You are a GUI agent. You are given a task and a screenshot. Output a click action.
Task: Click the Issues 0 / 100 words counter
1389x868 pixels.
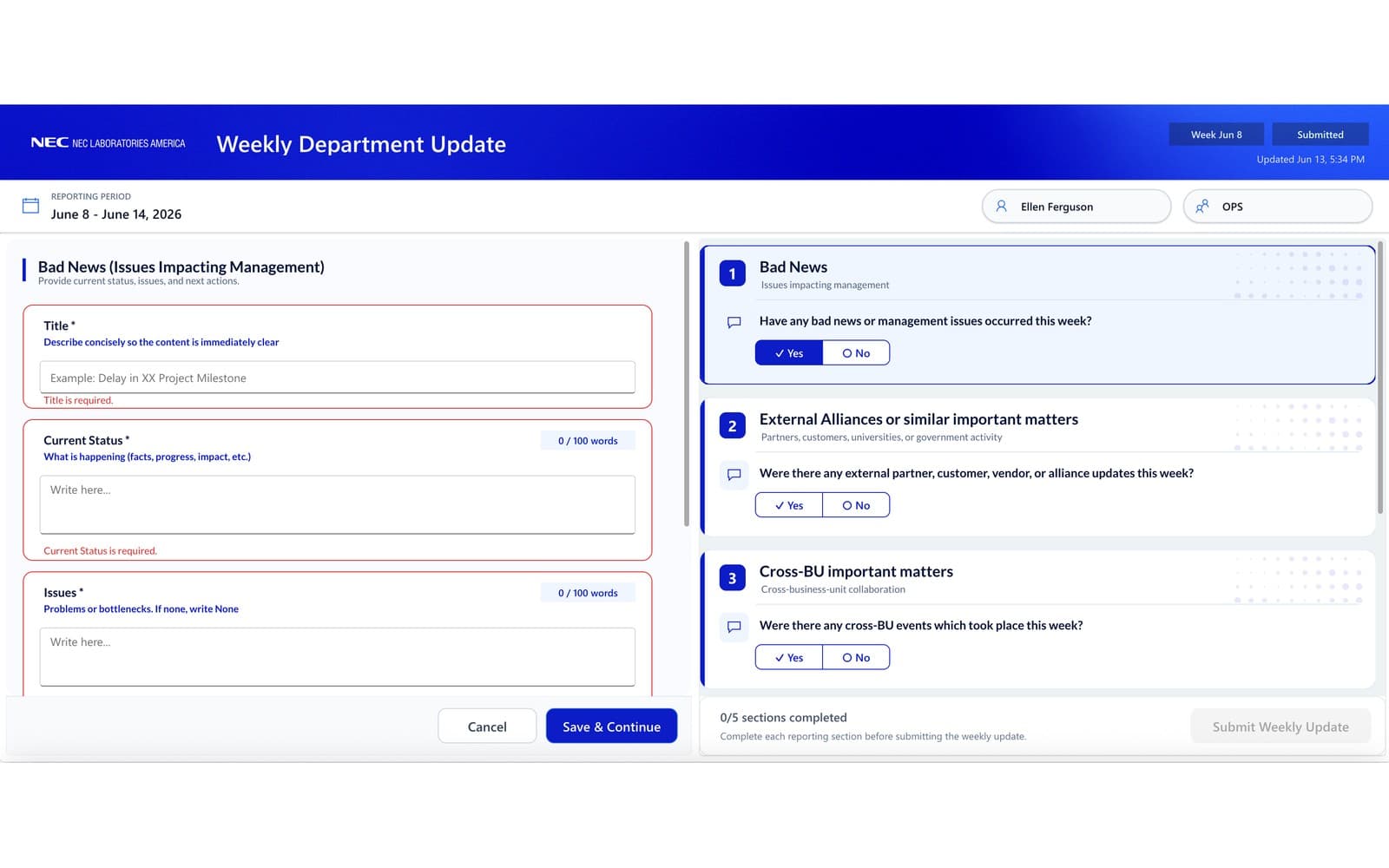tap(588, 593)
